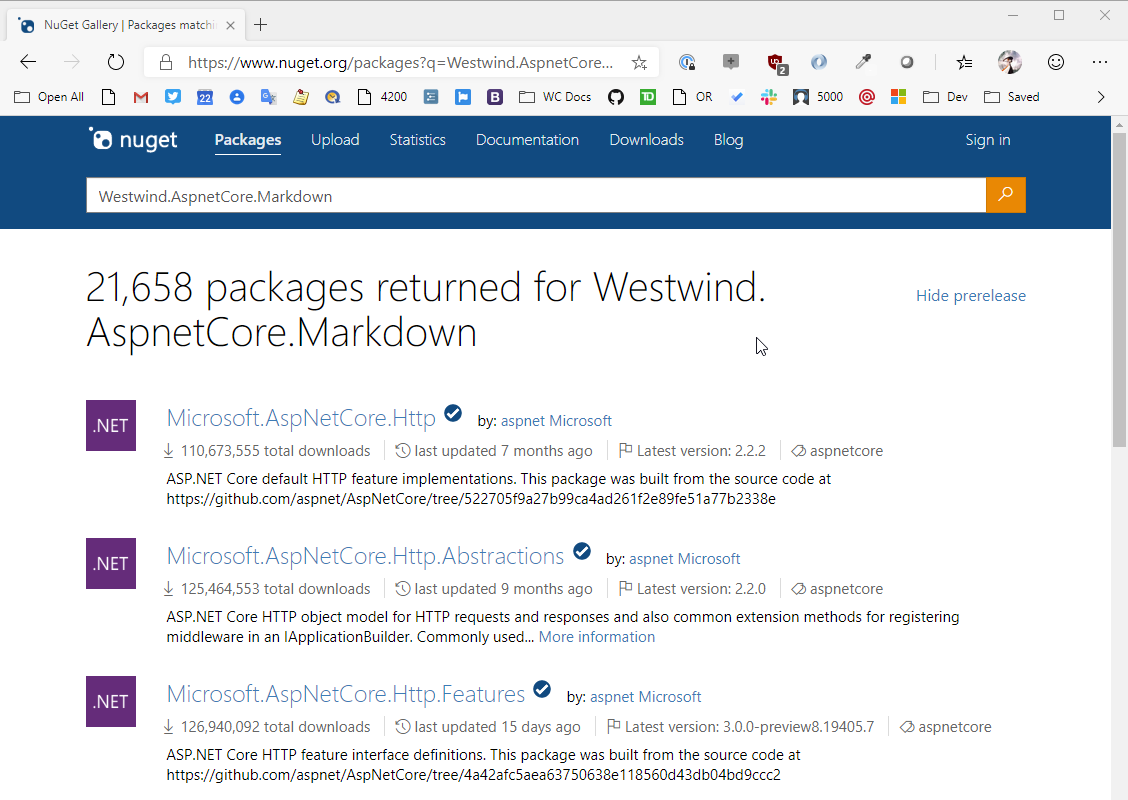Viewport: 1128px width, 800px height.
Task: Select '110,673,555 total downloads' text
Action: coord(276,451)
